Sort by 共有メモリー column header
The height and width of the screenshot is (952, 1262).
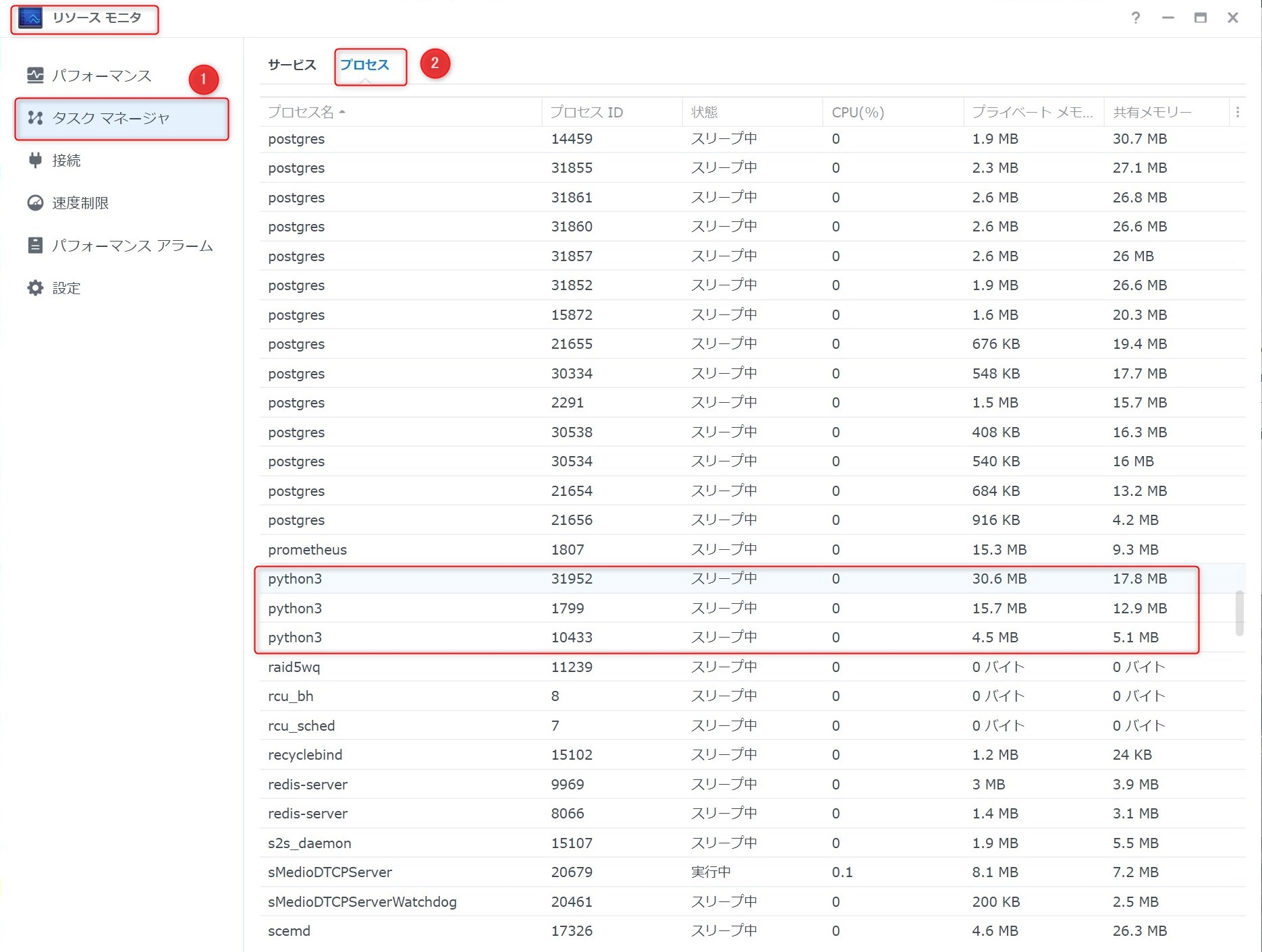point(1151,112)
